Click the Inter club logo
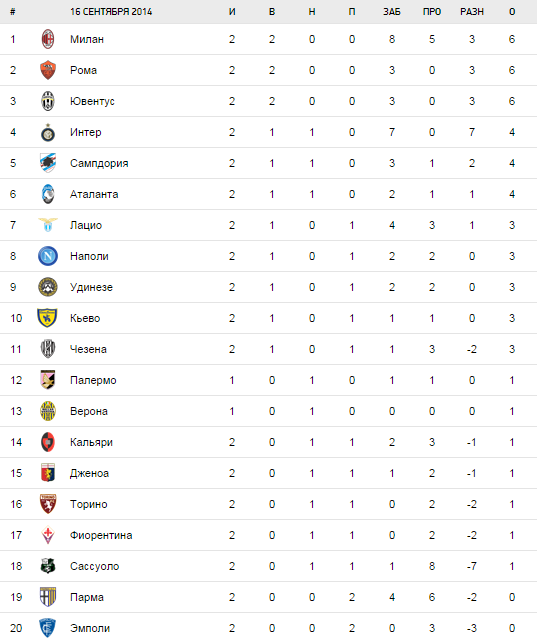 [x=48, y=132]
